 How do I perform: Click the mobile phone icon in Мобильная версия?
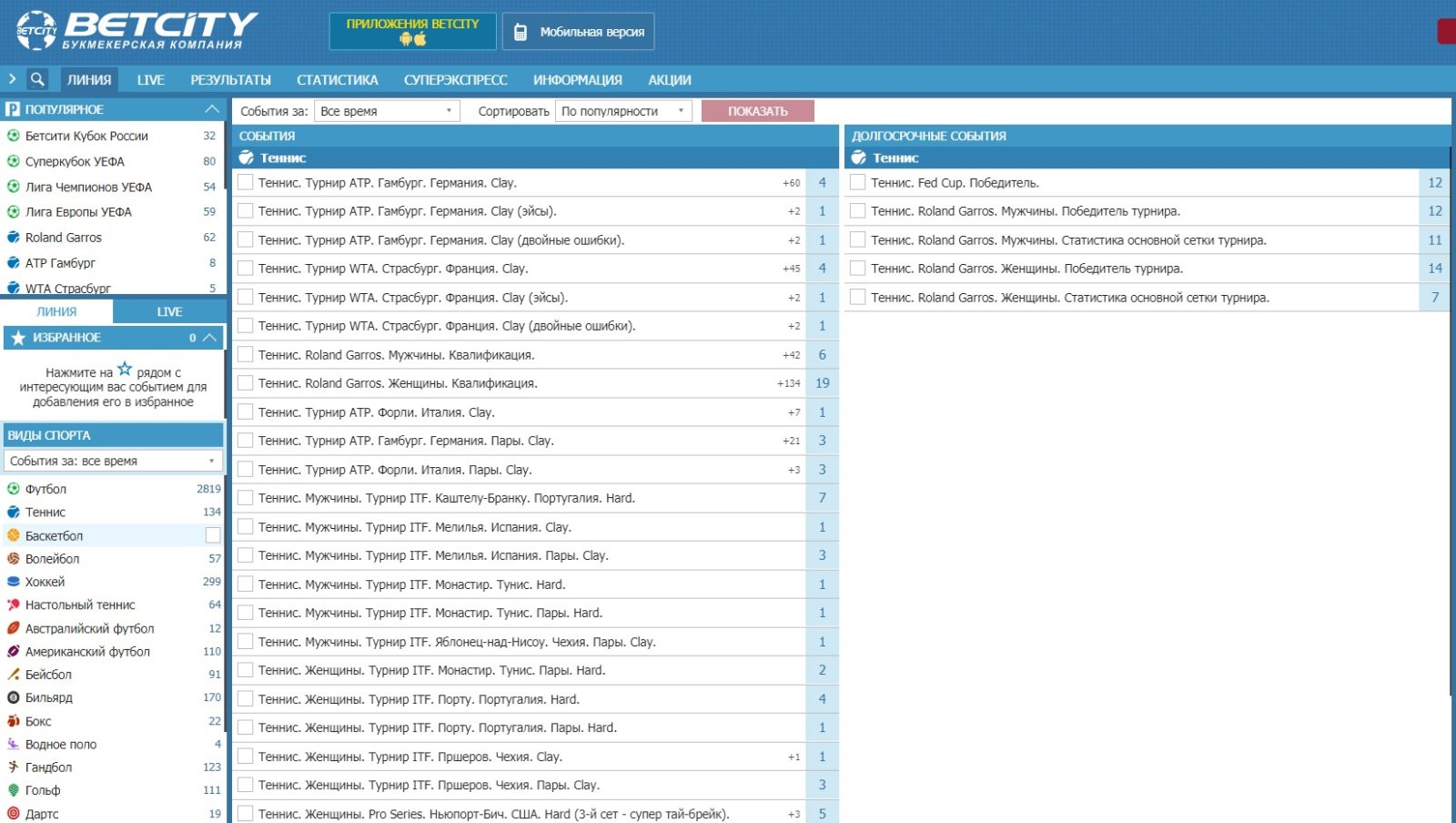pyautogui.click(x=521, y=32)
